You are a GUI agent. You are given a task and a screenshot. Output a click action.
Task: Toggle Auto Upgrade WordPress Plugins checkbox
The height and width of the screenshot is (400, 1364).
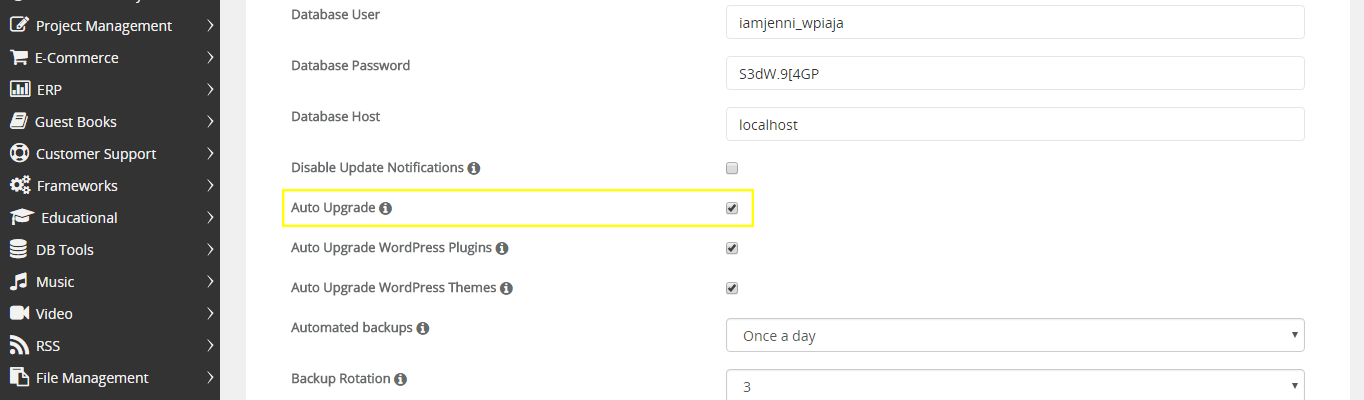pos(732,248)
